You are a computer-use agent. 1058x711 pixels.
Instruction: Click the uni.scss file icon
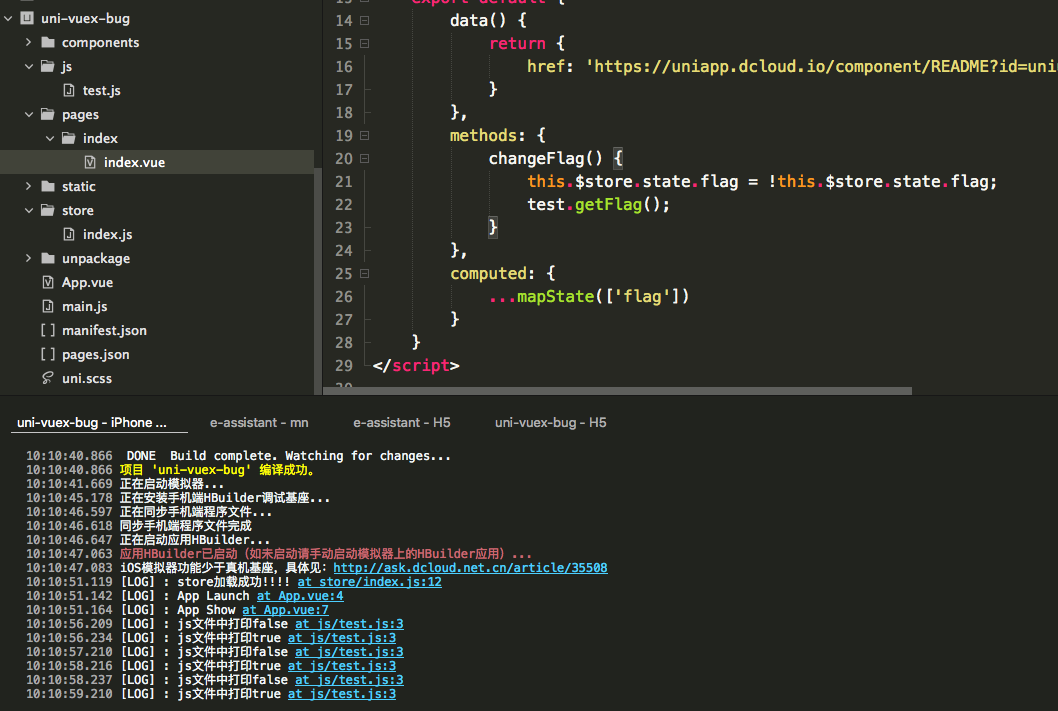(47, 378)
